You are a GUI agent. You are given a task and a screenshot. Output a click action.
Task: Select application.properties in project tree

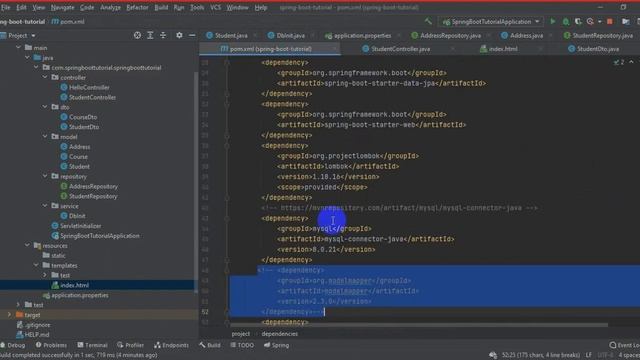tap(80, 295)
